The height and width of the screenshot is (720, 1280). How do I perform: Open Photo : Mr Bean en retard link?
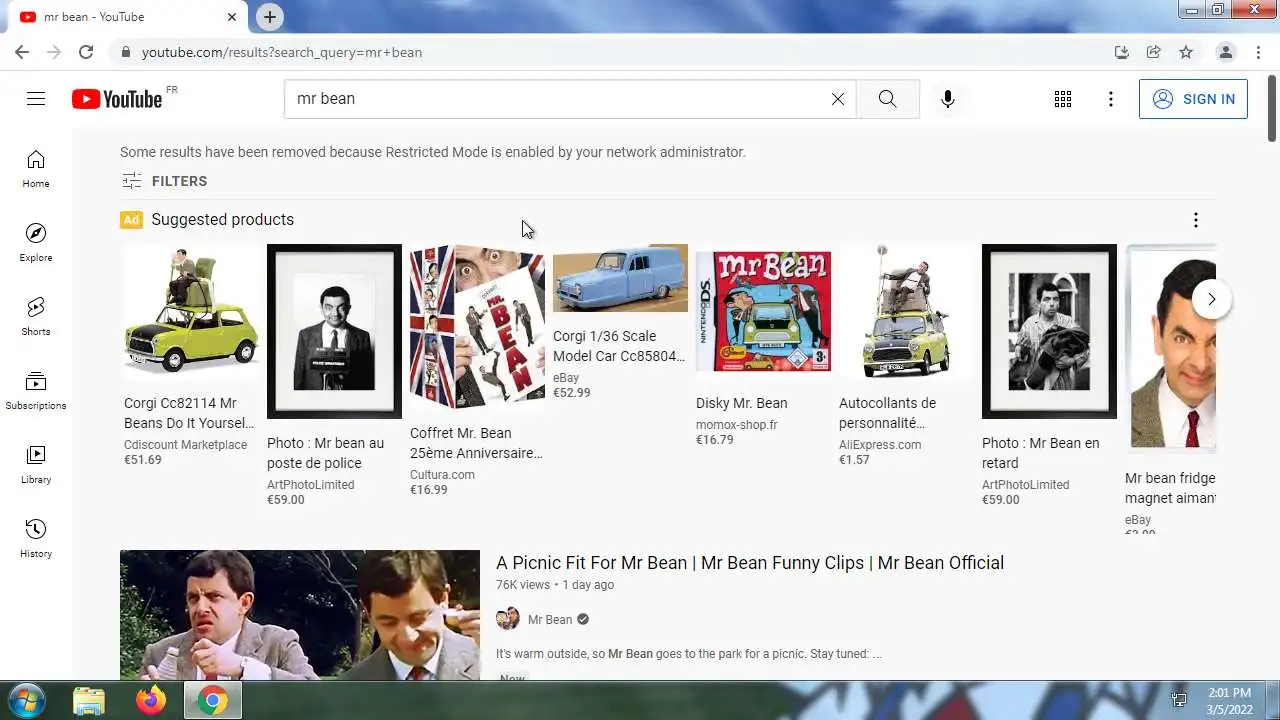1041,453
